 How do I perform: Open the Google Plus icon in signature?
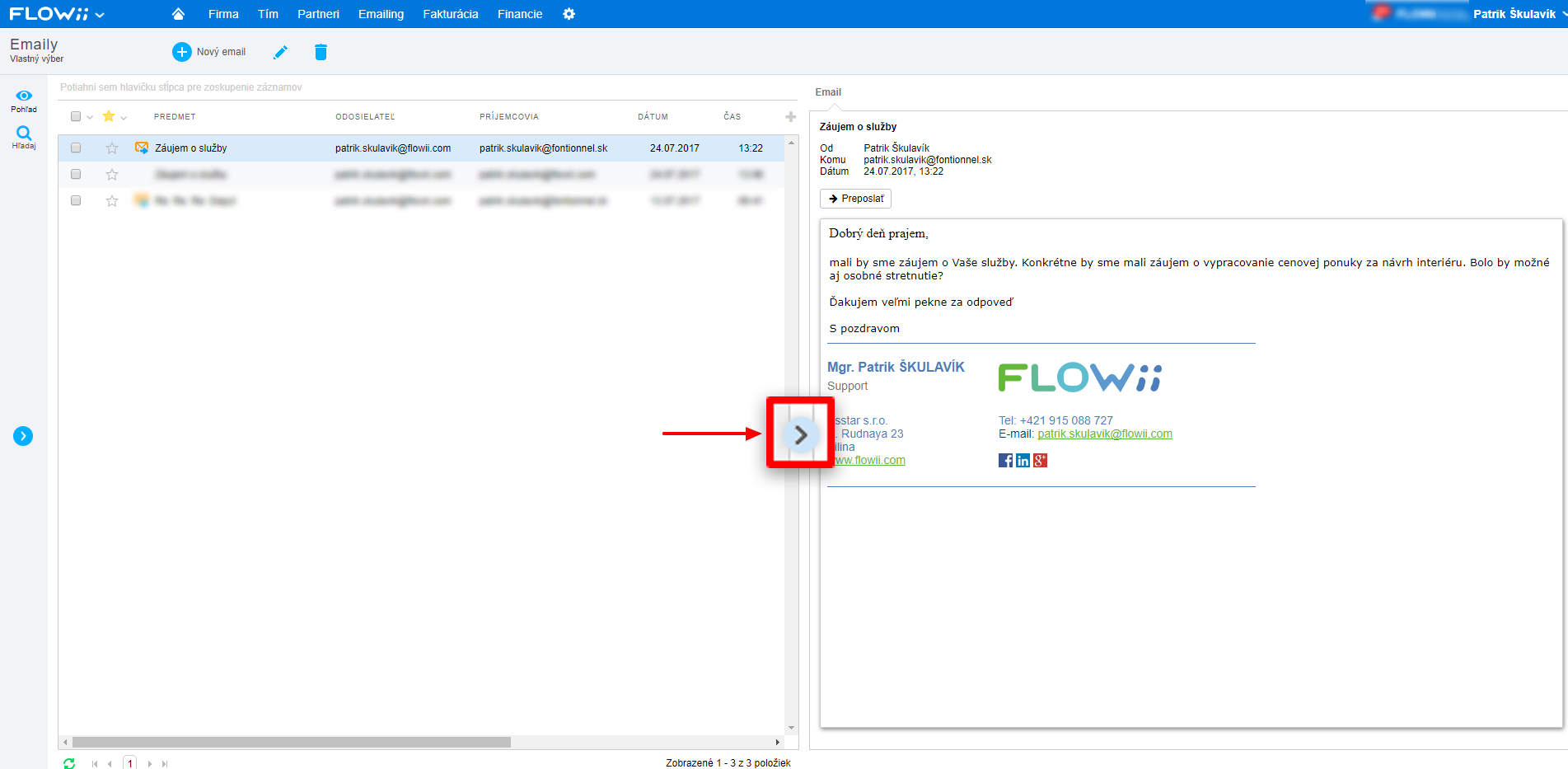pos(1040,460)
